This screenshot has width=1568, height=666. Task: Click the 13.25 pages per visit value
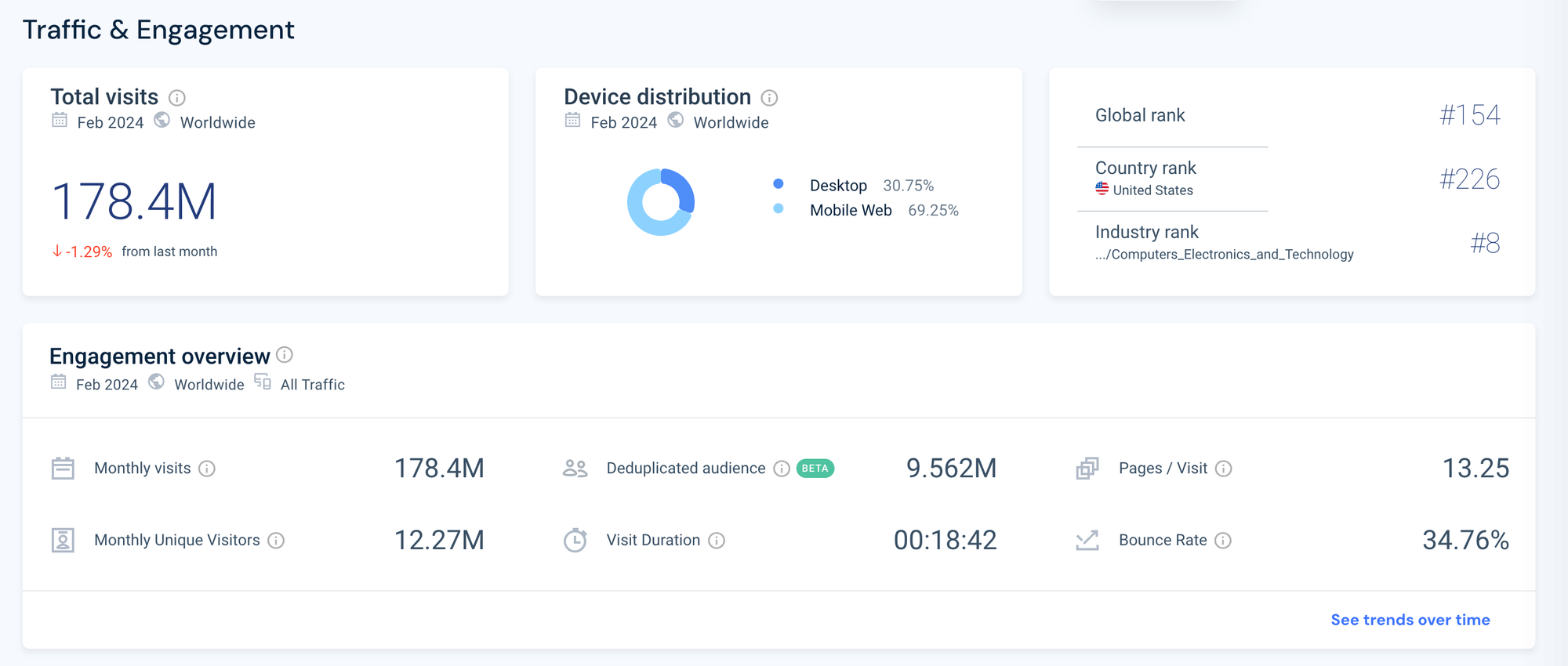click(x=1476, y=469)
